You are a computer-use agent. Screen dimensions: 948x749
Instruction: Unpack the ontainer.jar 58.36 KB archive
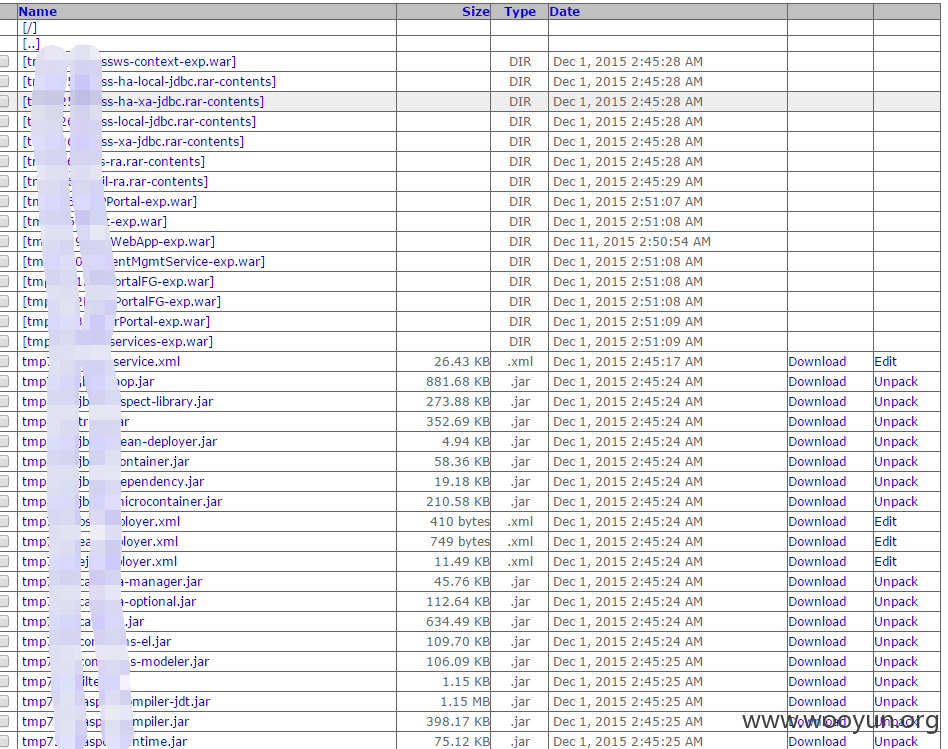(x=896, y=461)
